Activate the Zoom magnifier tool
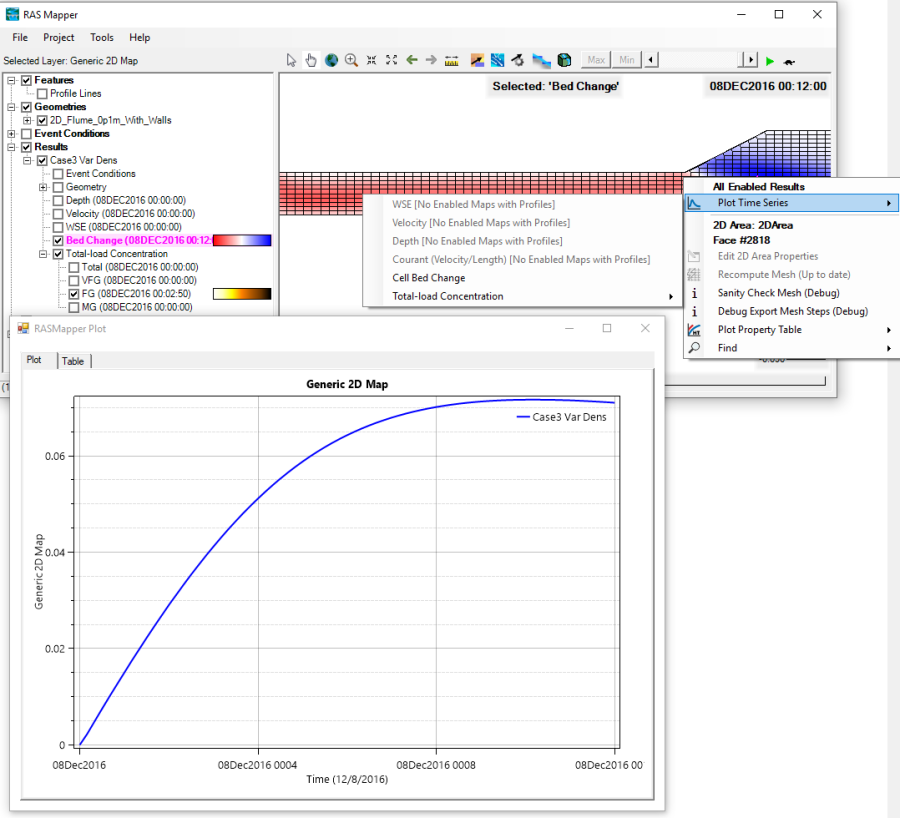Screen dimensions: 900x818 (x=351, y=60)
